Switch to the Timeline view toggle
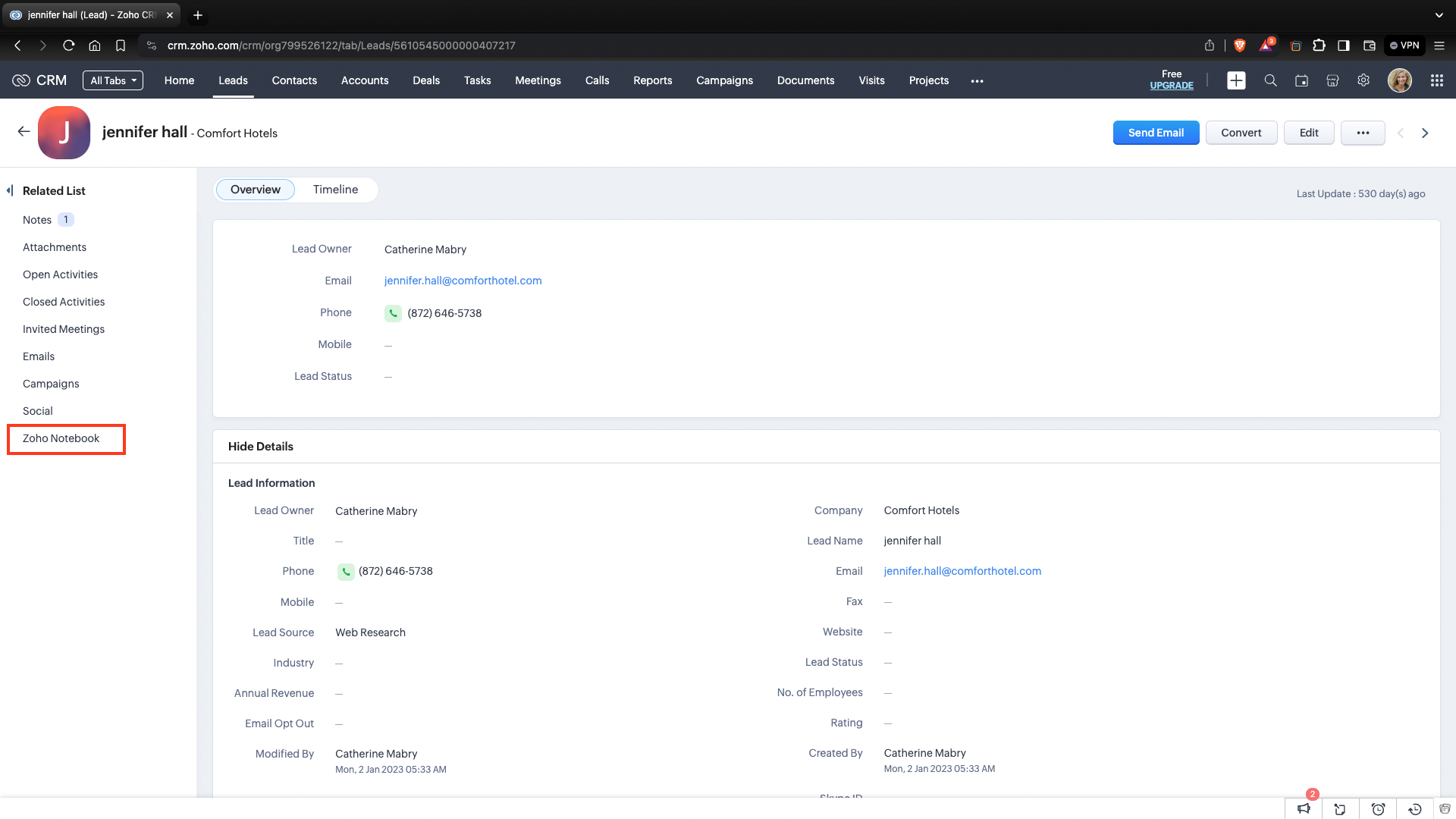 point(335,190)
